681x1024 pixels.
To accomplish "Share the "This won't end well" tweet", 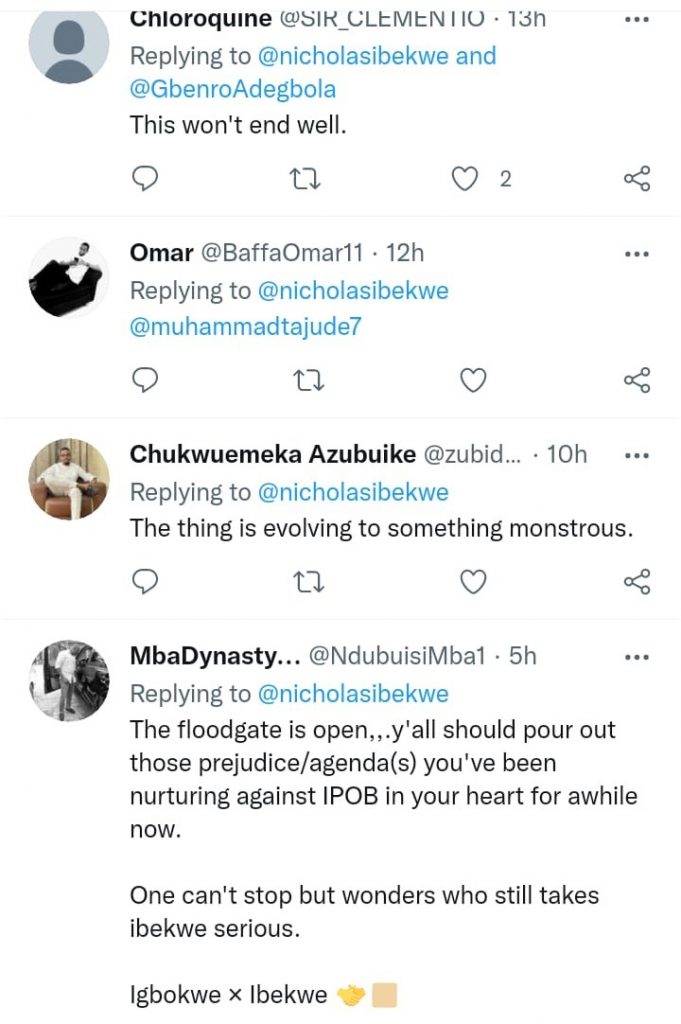I will pyautogui.click(x=637, y=179).
